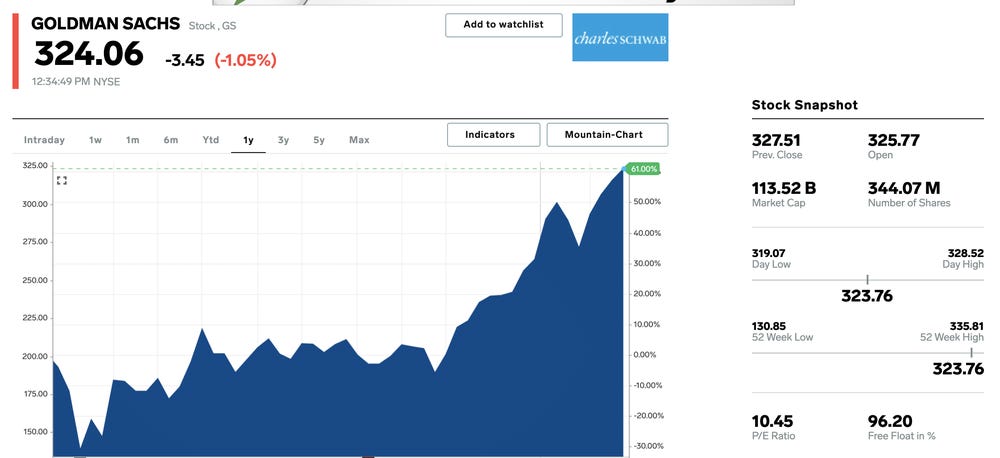
Task: Click the -3.45 price change value
Action: point(184,60)
